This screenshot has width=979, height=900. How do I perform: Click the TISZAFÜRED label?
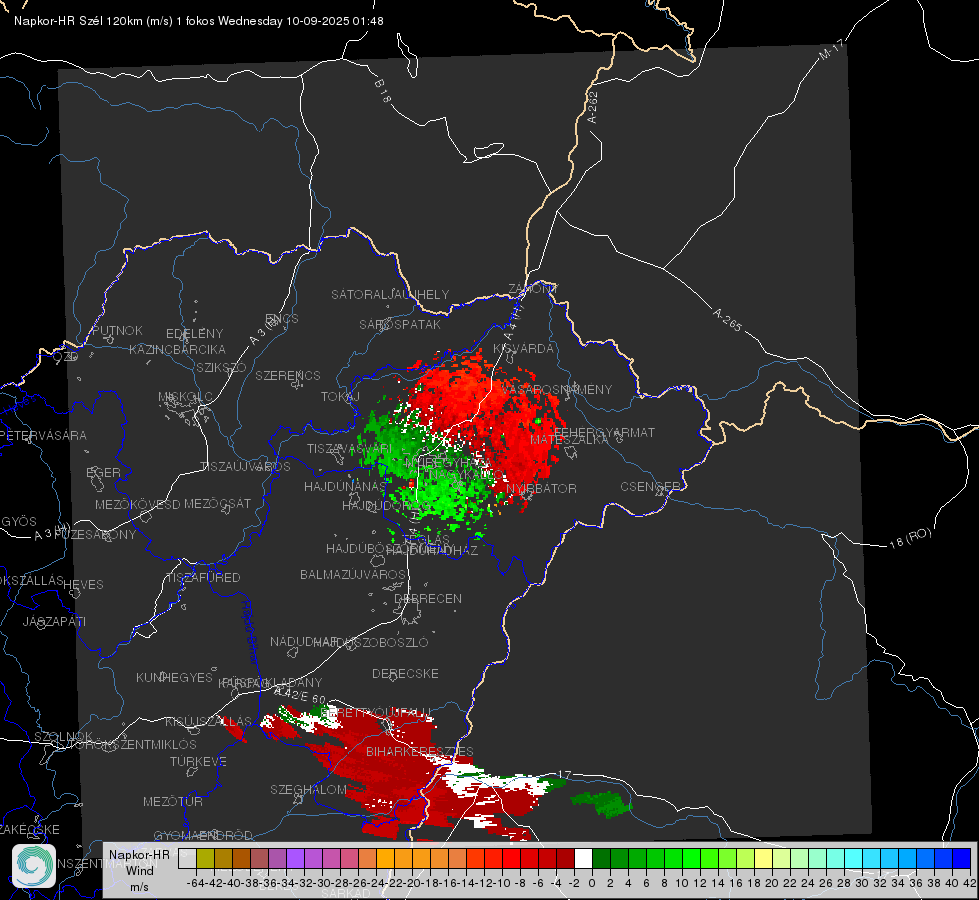[204, 578]
